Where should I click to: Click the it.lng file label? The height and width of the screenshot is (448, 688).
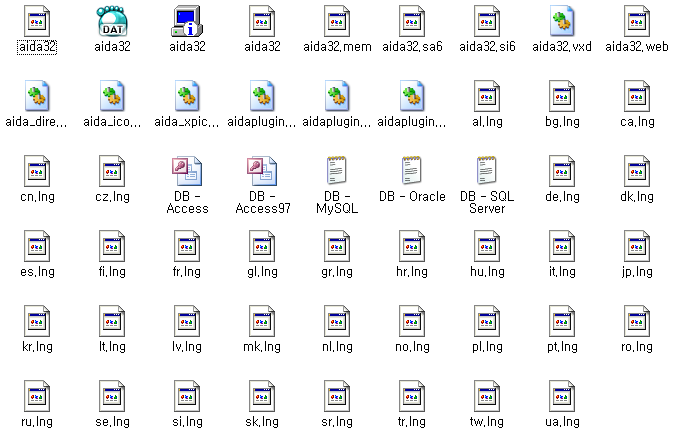tap(562, 272)
